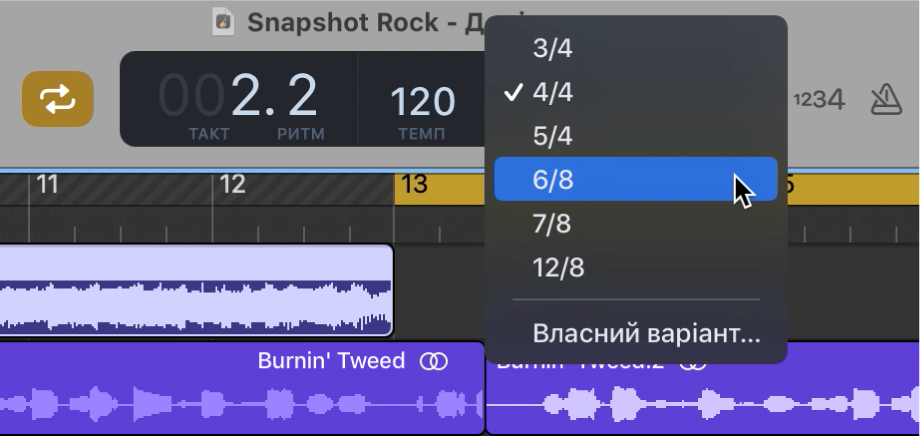Toggle the yellow Cycle loop button
920x436 pixels.
point(58,99)
